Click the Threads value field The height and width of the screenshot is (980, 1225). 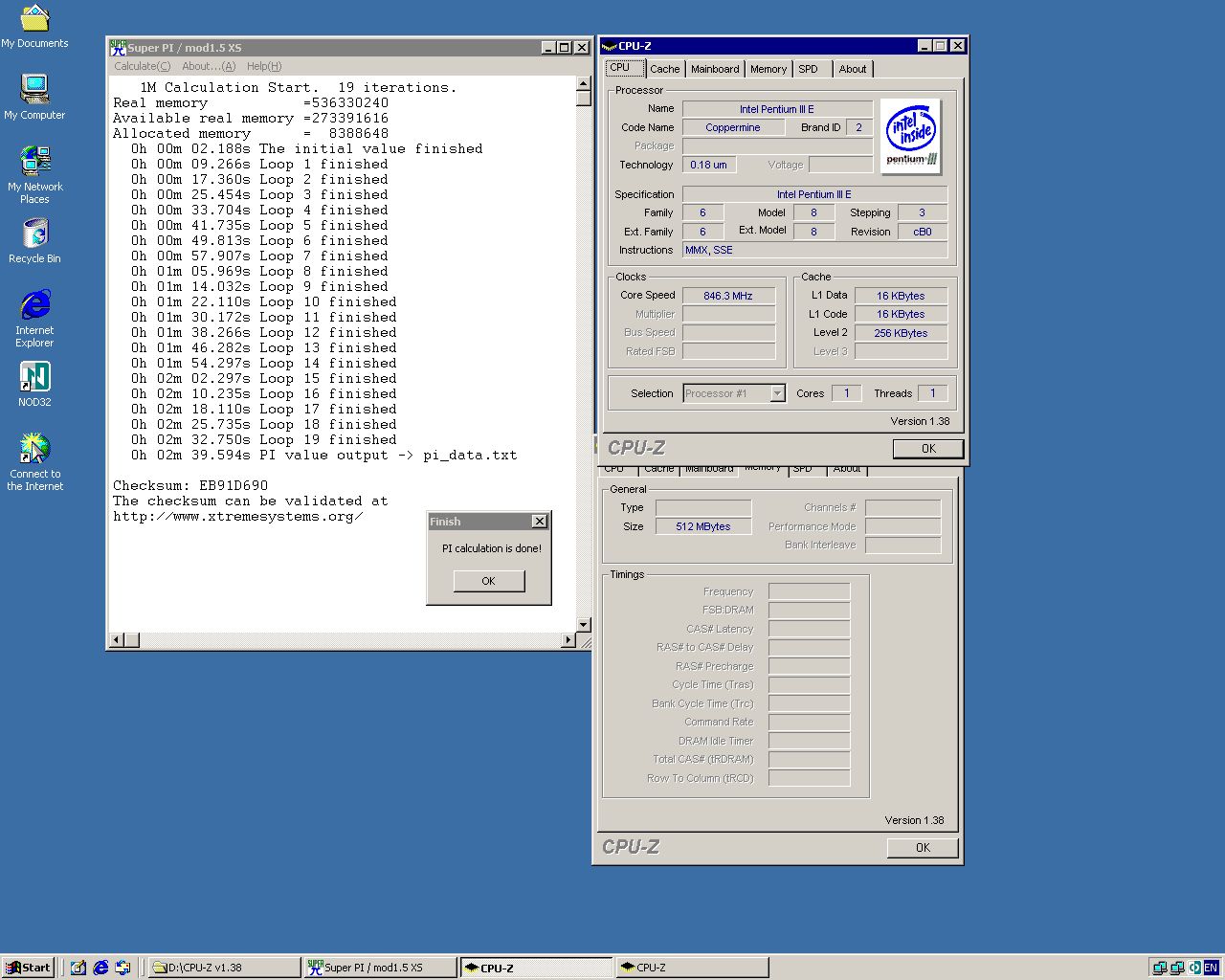[932, 393]
